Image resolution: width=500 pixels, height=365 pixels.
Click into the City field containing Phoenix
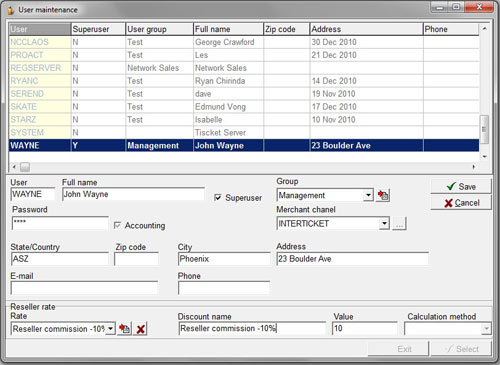pos(224,259)
